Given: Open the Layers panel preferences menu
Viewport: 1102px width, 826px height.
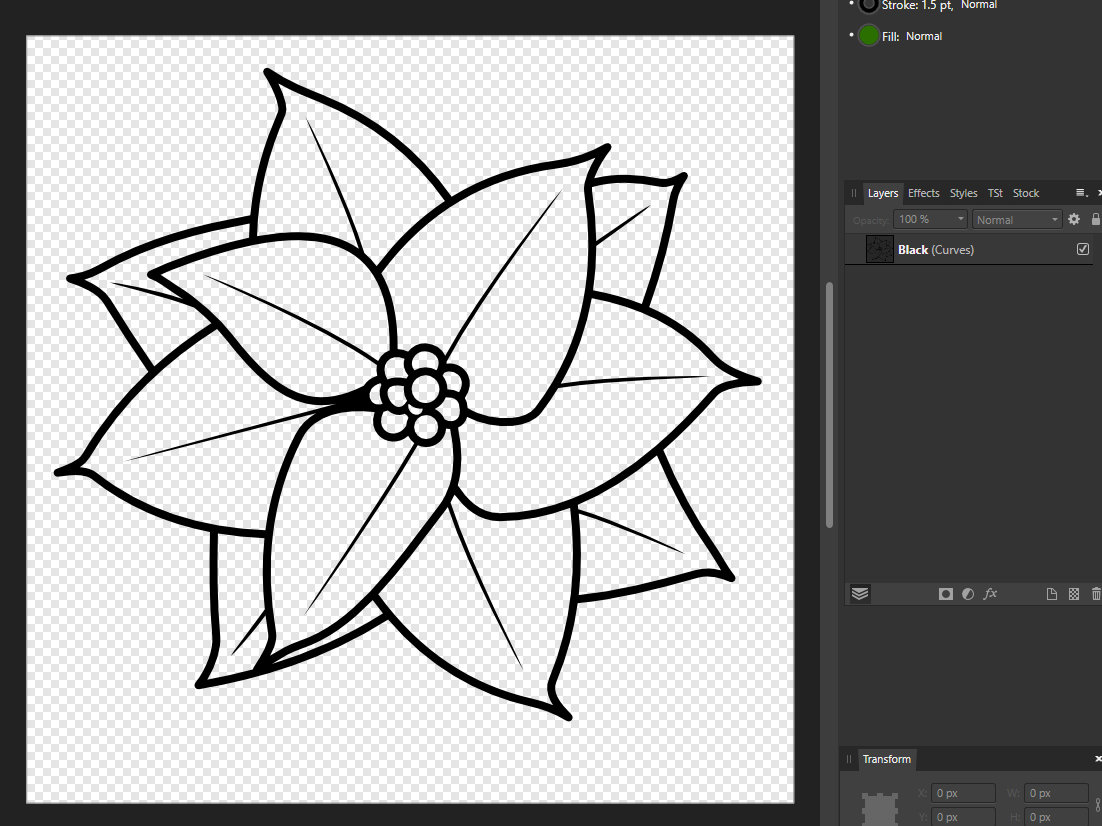Looking at the screenshot, I should click(1081, 193).
